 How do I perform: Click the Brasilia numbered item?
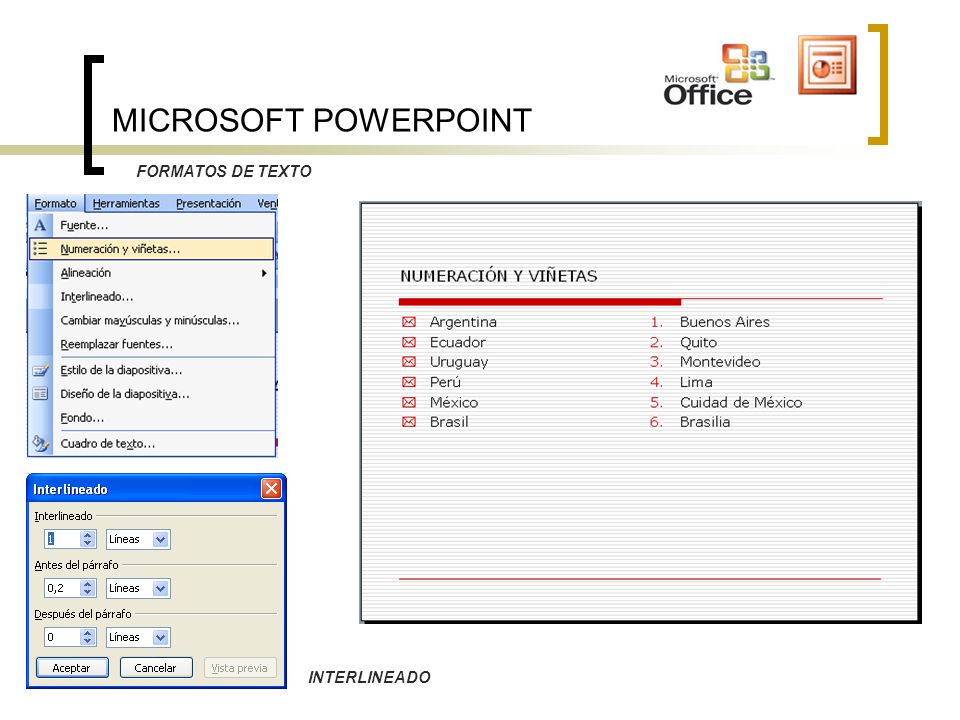point(705,422)
